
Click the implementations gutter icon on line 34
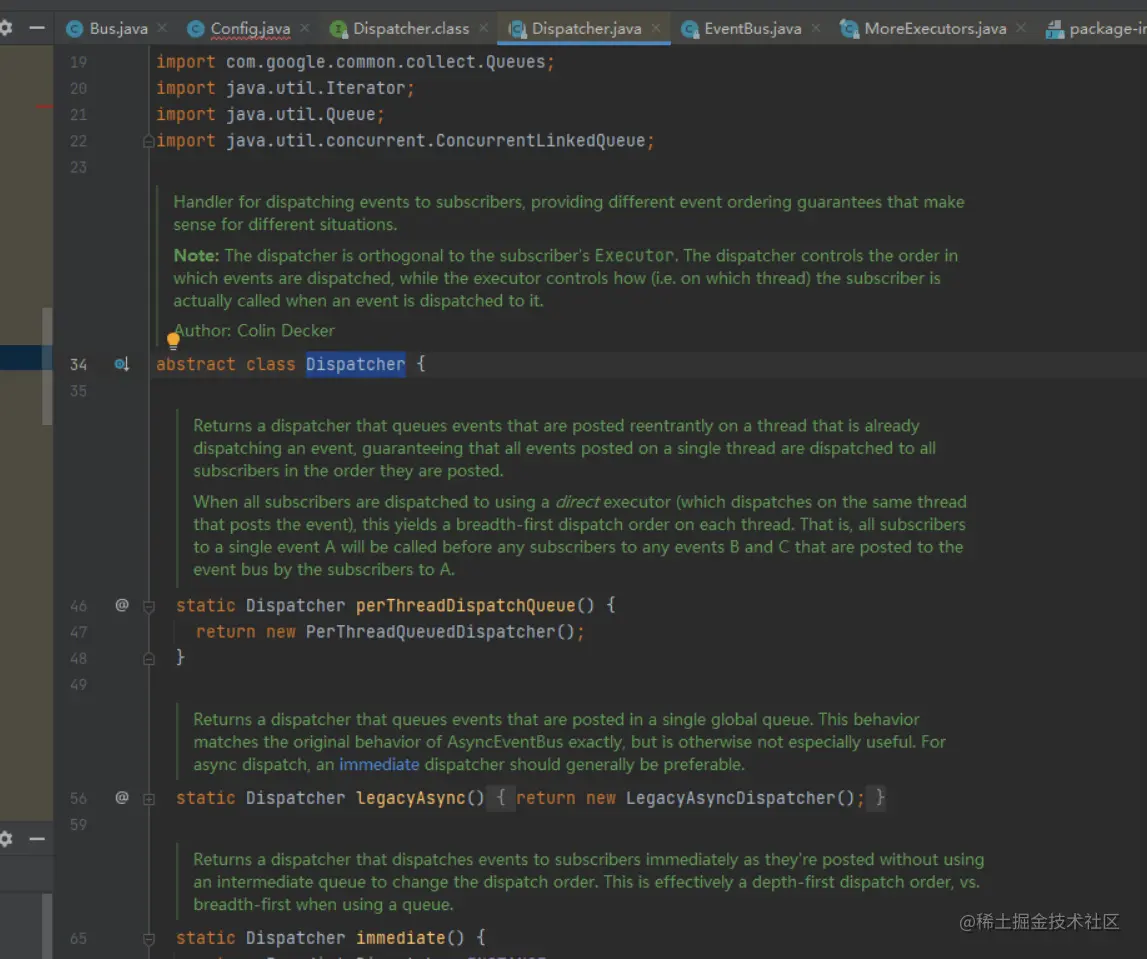coord(121,364)
